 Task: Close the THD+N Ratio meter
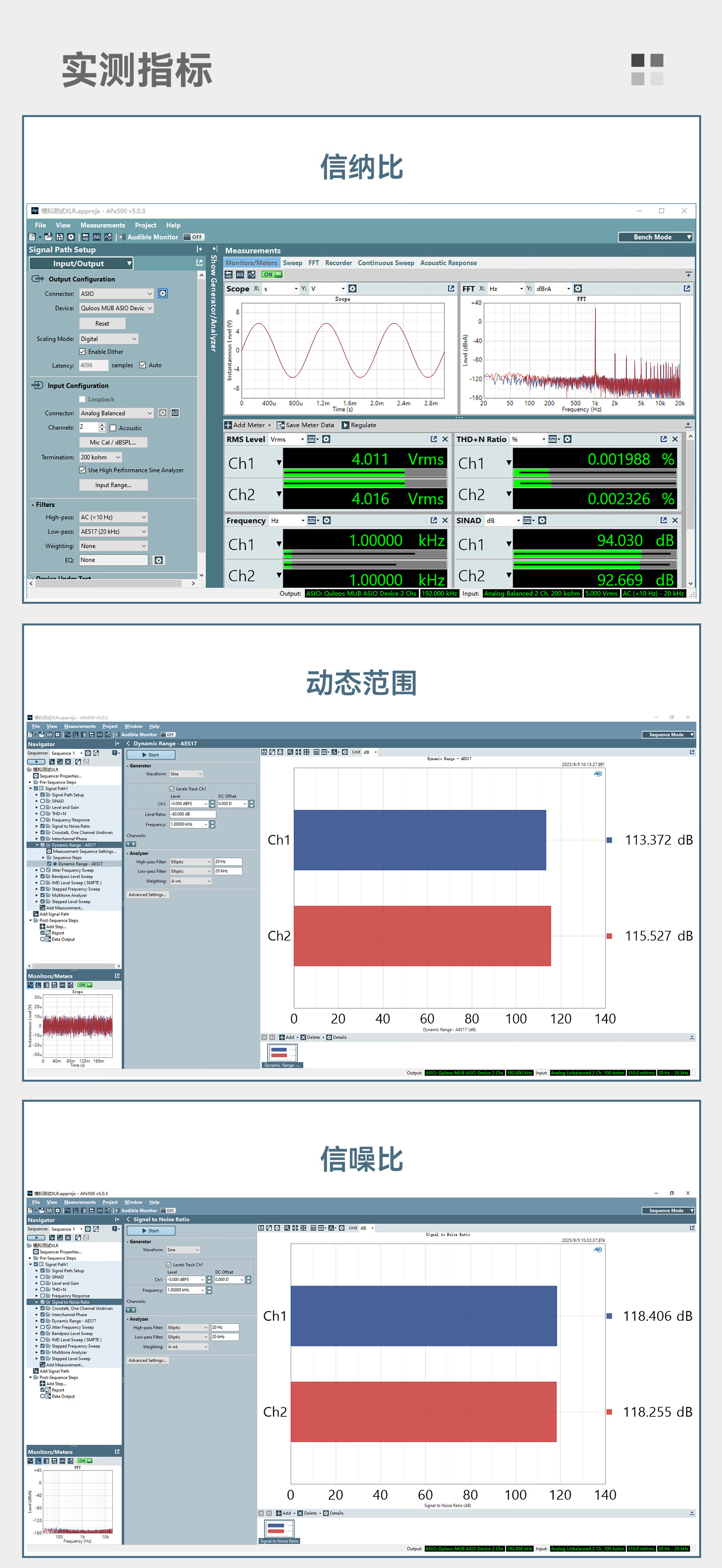[675, 439]
